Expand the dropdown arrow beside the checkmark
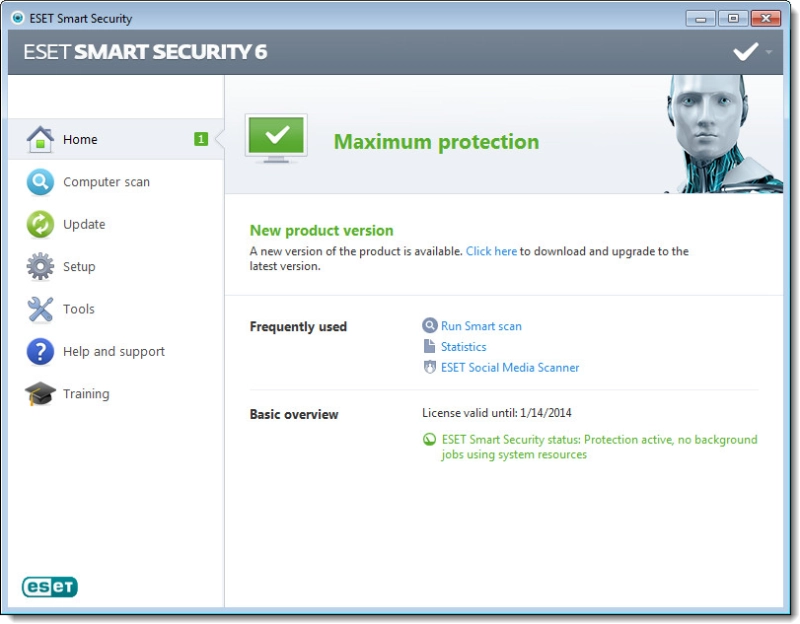The width and height of the screenshot is (800, 624). tap(768, 52)
